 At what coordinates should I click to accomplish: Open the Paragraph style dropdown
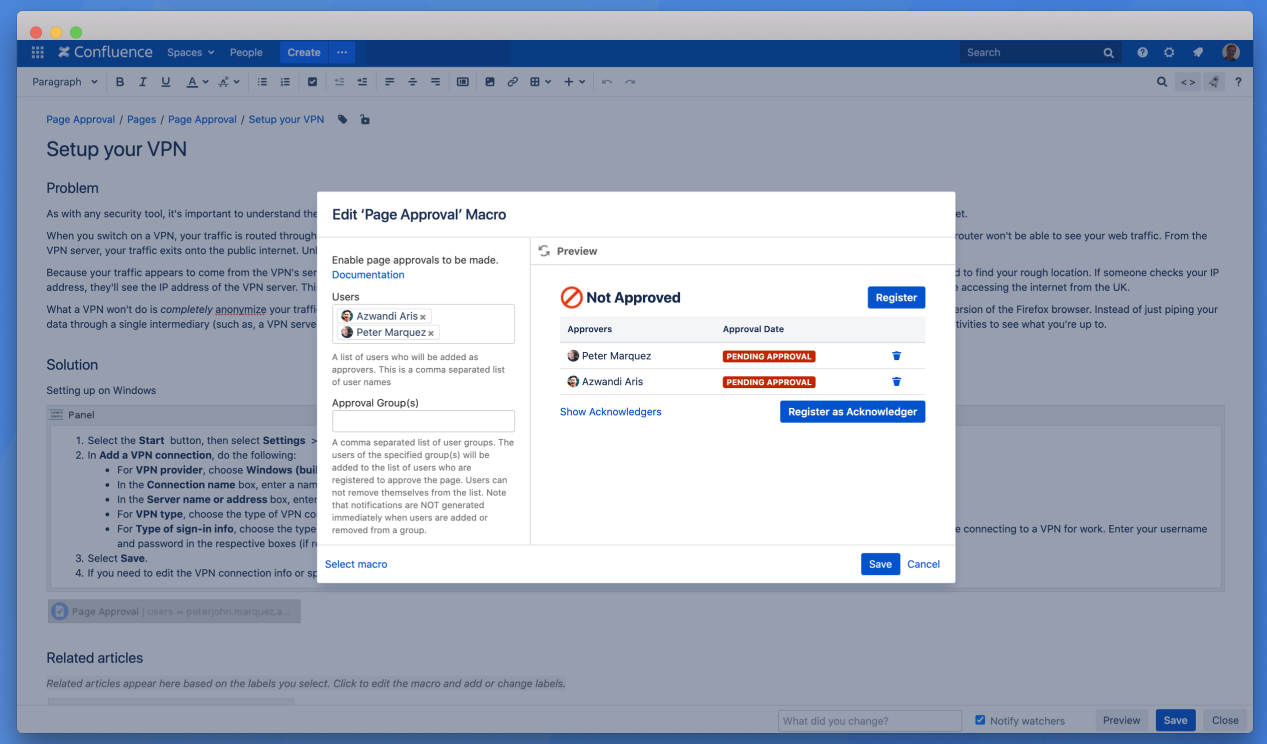coord(65,82)
